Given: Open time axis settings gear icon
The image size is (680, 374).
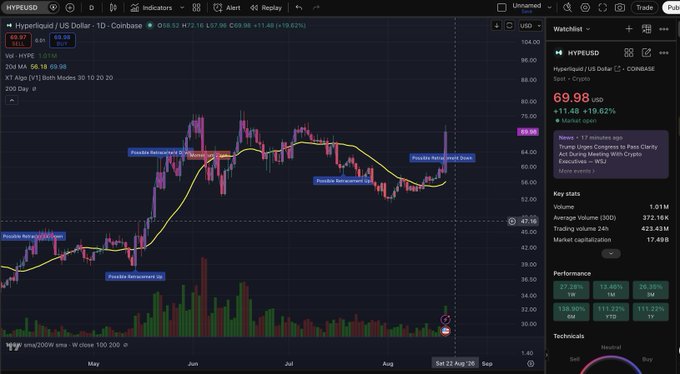Looking at the screenshot, I should pyautogui.click(x=530, y=364).
